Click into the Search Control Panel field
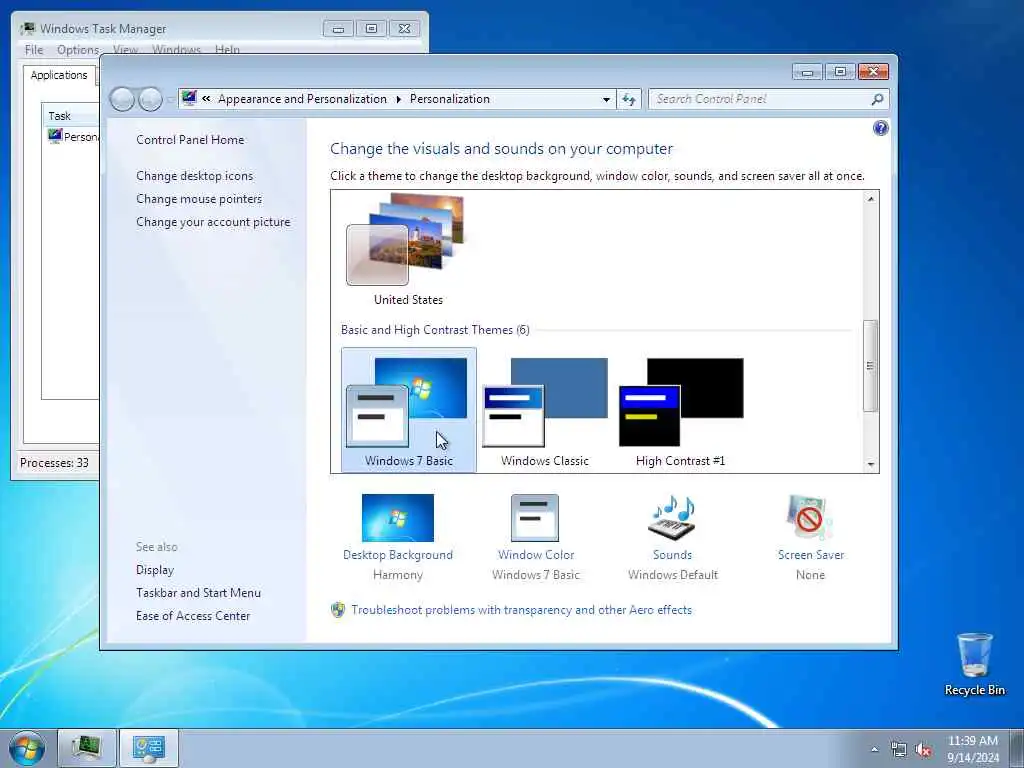 [761, 99]
